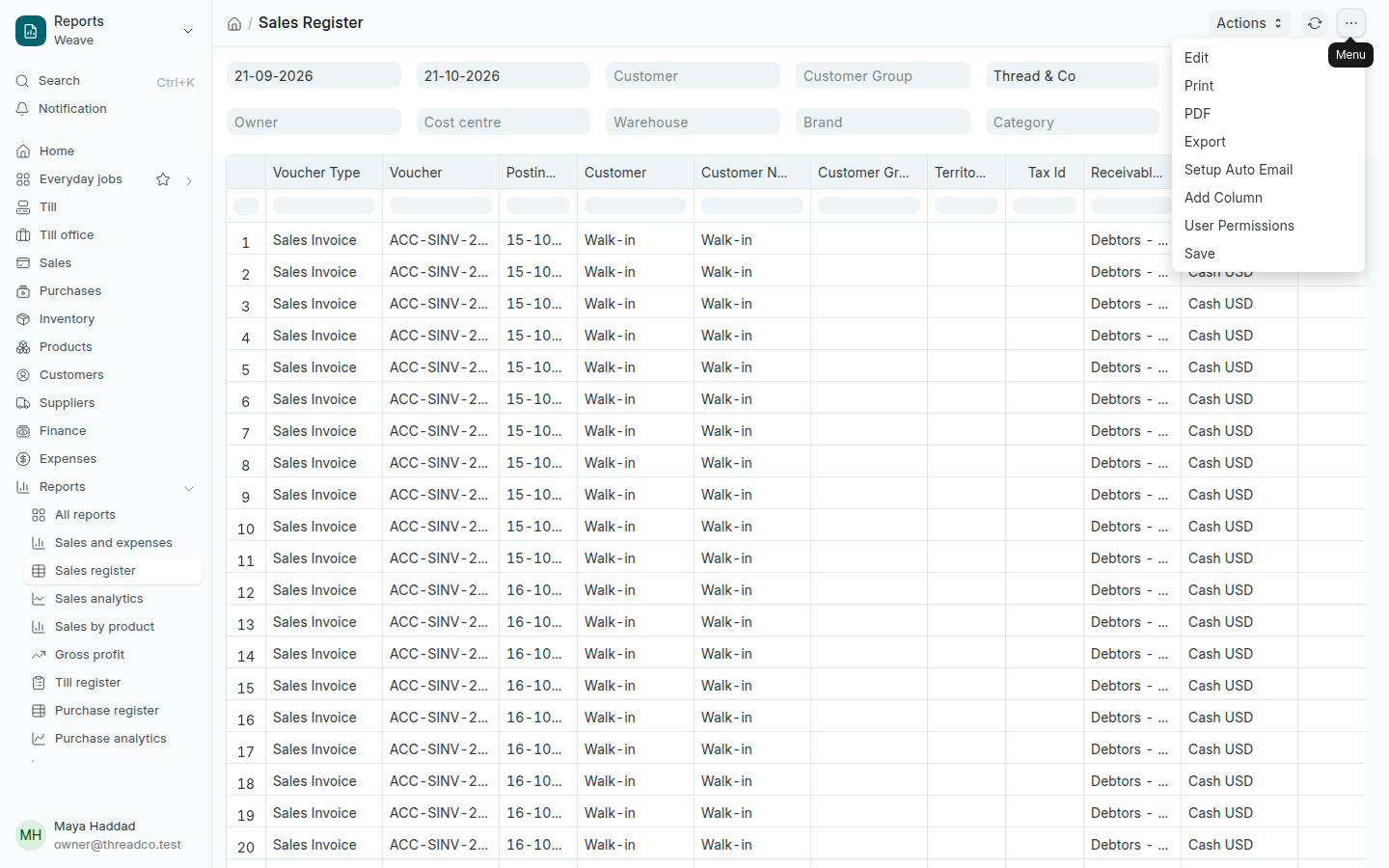The width and height of the screenshot is (1389, 868).
Task: Click Maya Haddad's MH avatar
Action: pyautogui.click(x=31, y=835)
